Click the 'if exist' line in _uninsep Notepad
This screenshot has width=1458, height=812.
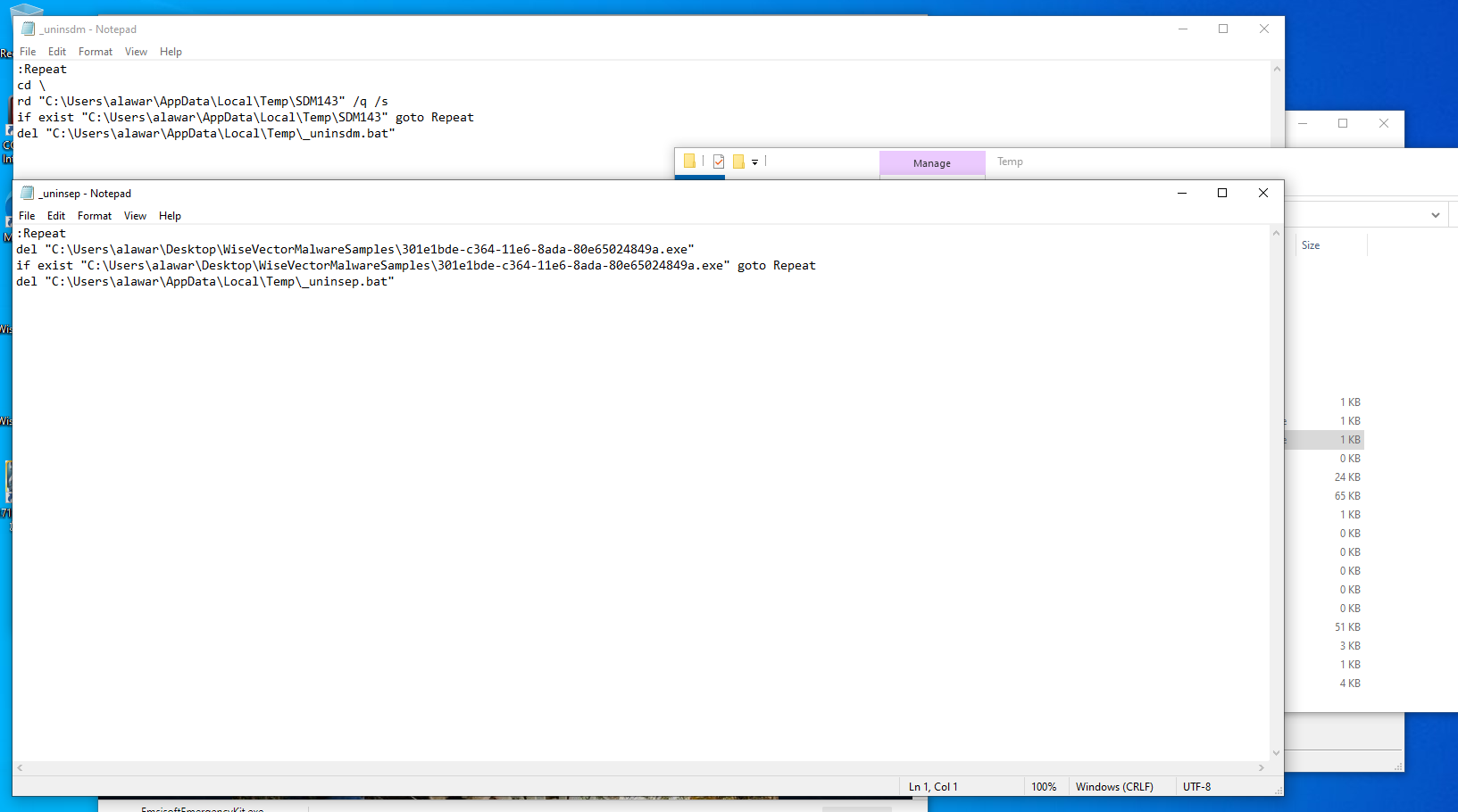click(416, 266)
